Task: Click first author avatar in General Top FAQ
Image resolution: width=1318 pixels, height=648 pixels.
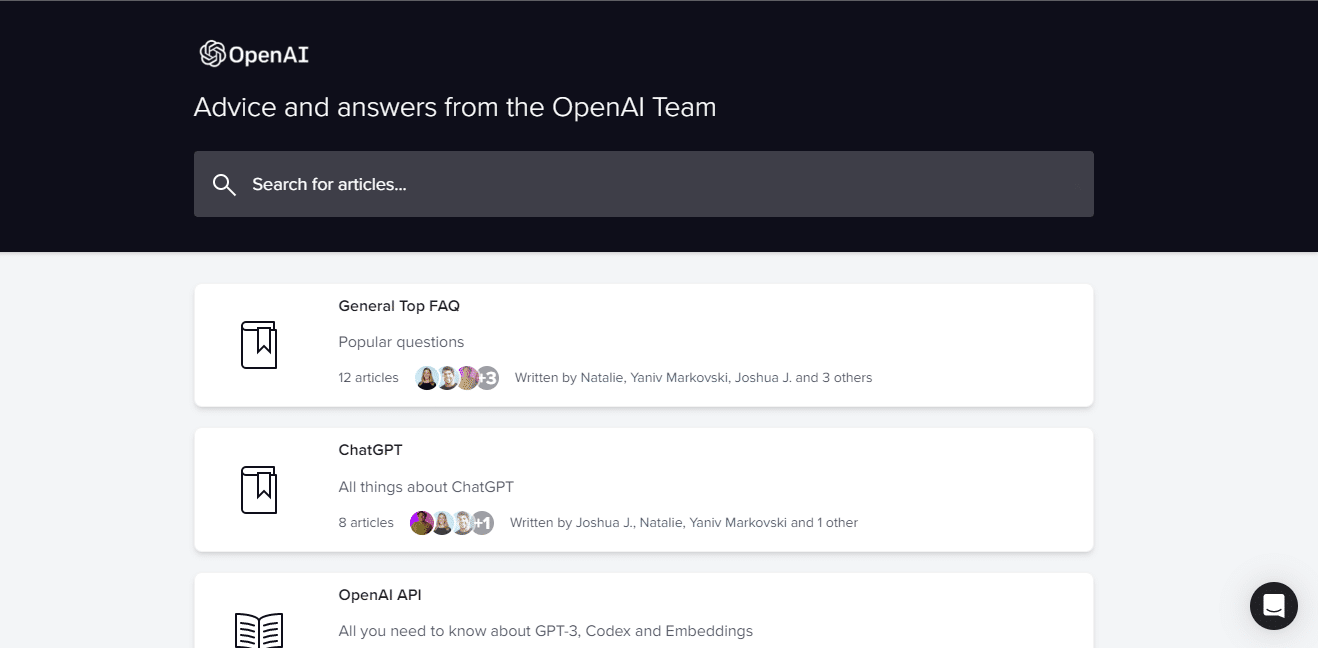Action: 427,378
